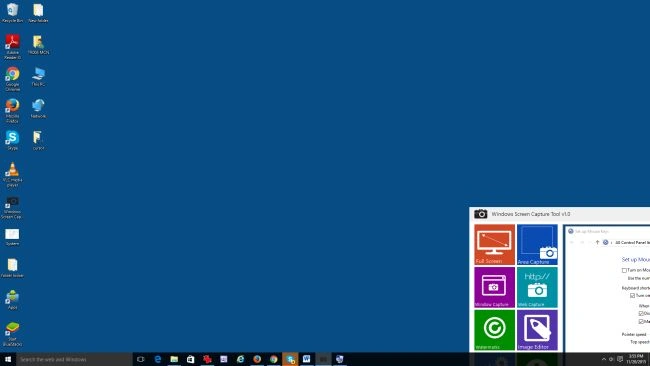Viewport: 650px width, 366px height.
Task: Open This PC desktop icon
Action: point(38,77)
